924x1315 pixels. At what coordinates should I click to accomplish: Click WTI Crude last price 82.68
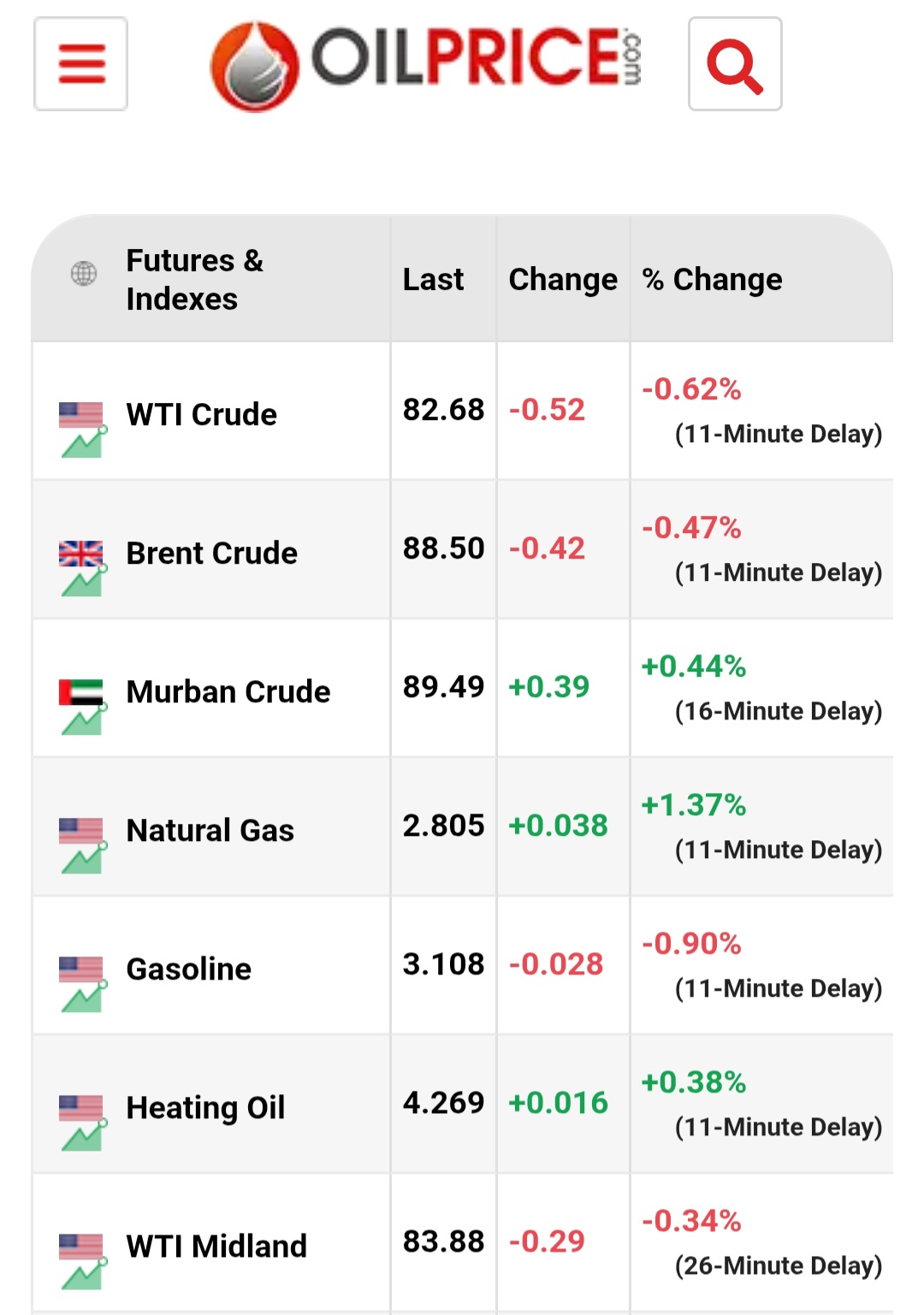pyautogui.click(x=444, y=410)
